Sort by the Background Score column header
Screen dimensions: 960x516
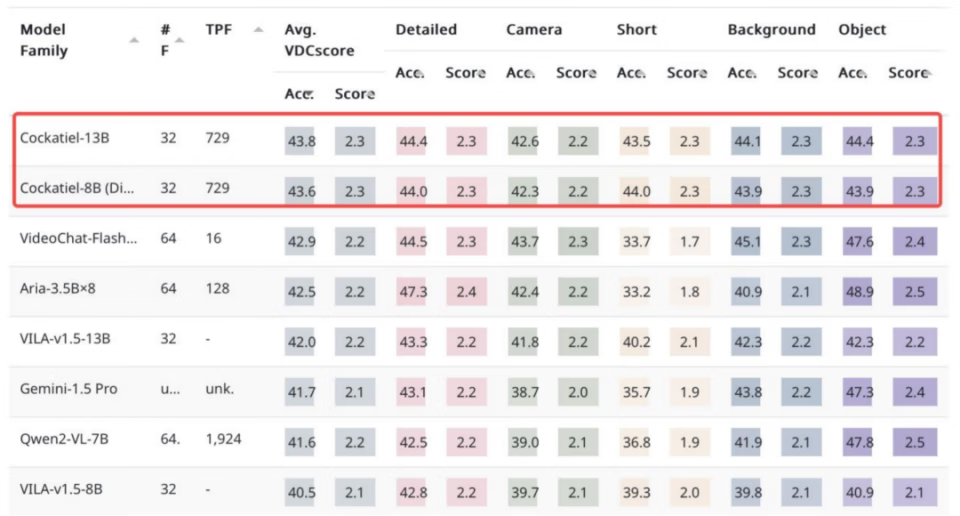pos(798,73)
